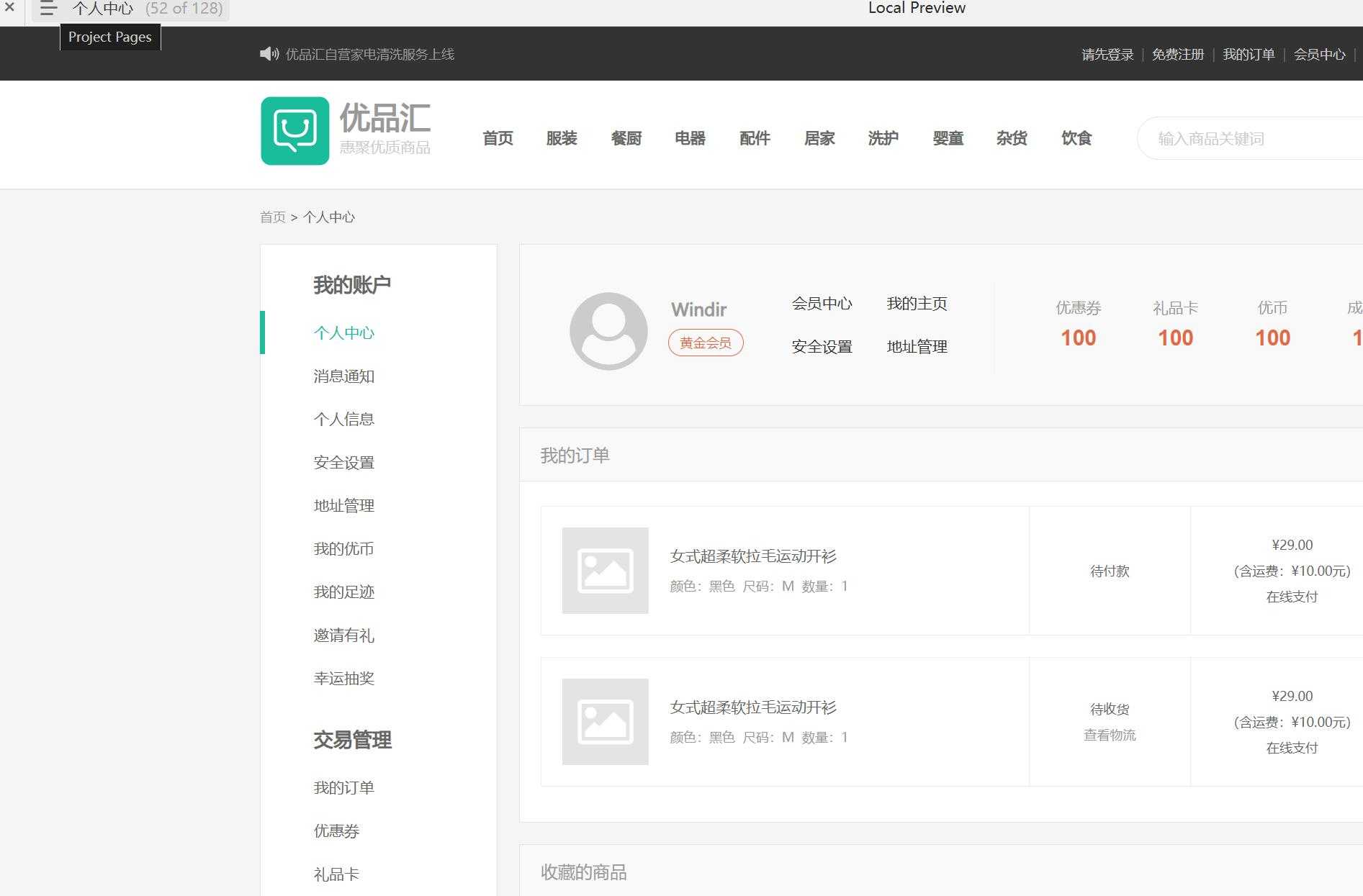Select the 饮食 navigation item
The height and width of the screenshot is (896, 1363).
(1076, 138)
